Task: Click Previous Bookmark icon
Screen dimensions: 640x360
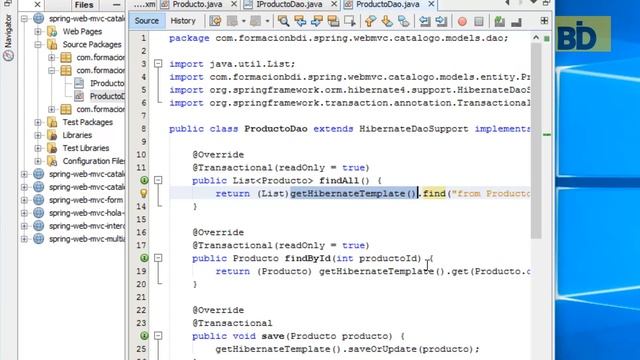Action: [x=370, y=21]
